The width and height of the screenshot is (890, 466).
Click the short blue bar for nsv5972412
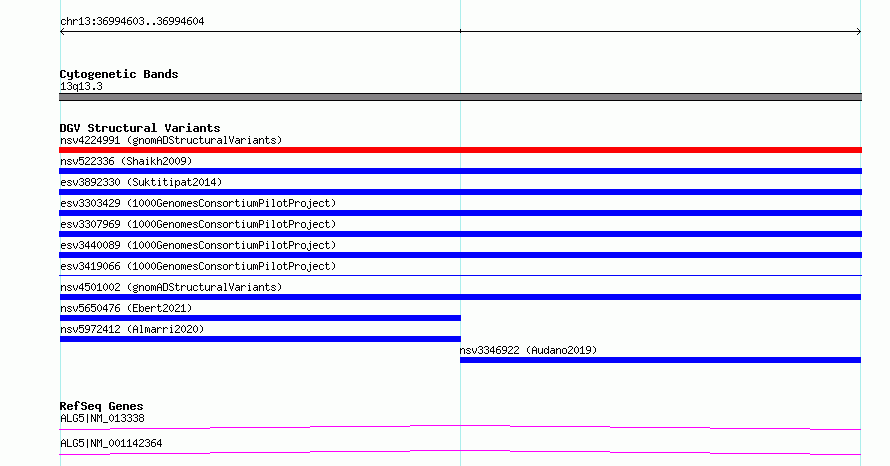pyautogui.click(x=260, y=339)
